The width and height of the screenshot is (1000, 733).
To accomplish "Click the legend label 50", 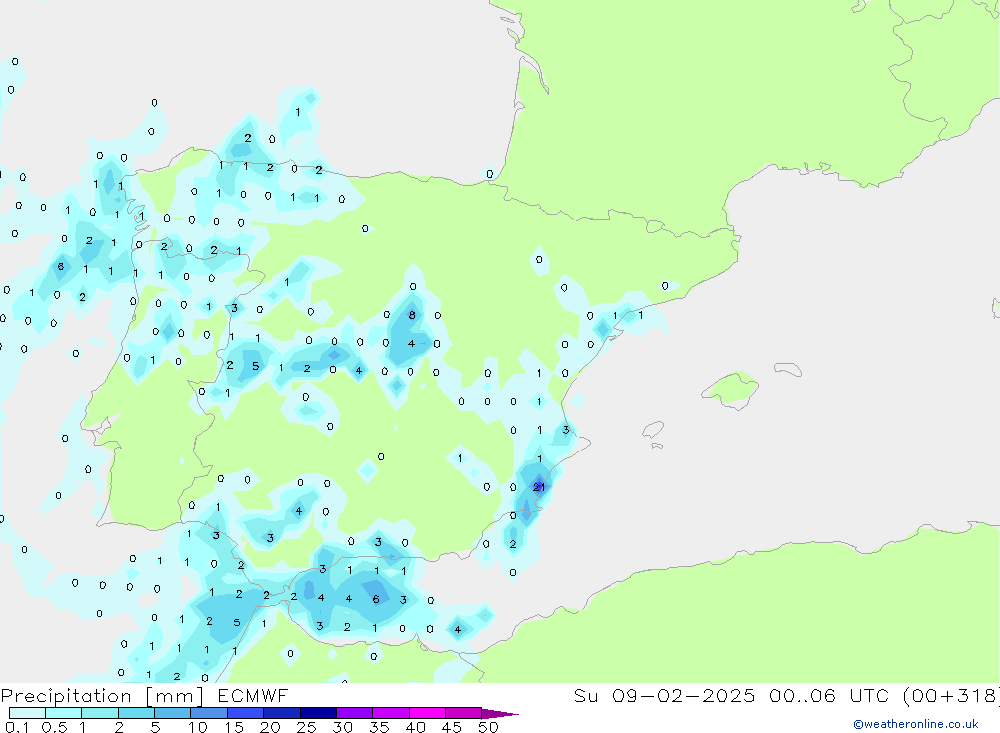I will (487, 727).
